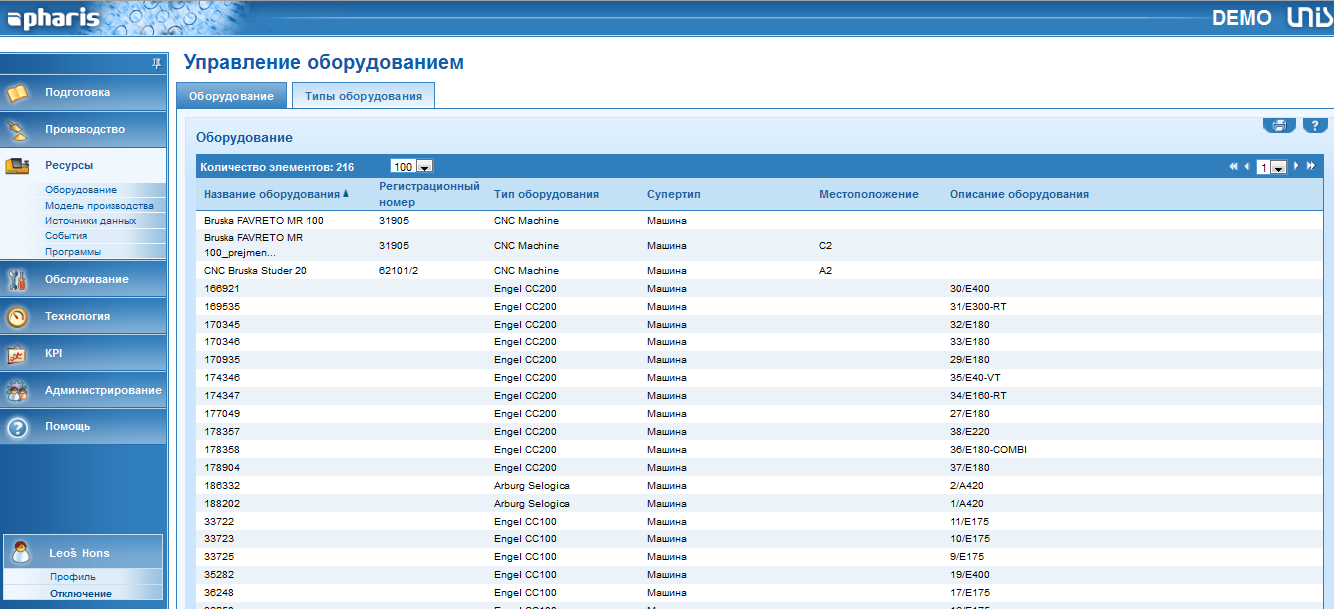Sort by Регистрационный номер column
The height and width of the screenshot is (609, 1334).
point(429,194)
